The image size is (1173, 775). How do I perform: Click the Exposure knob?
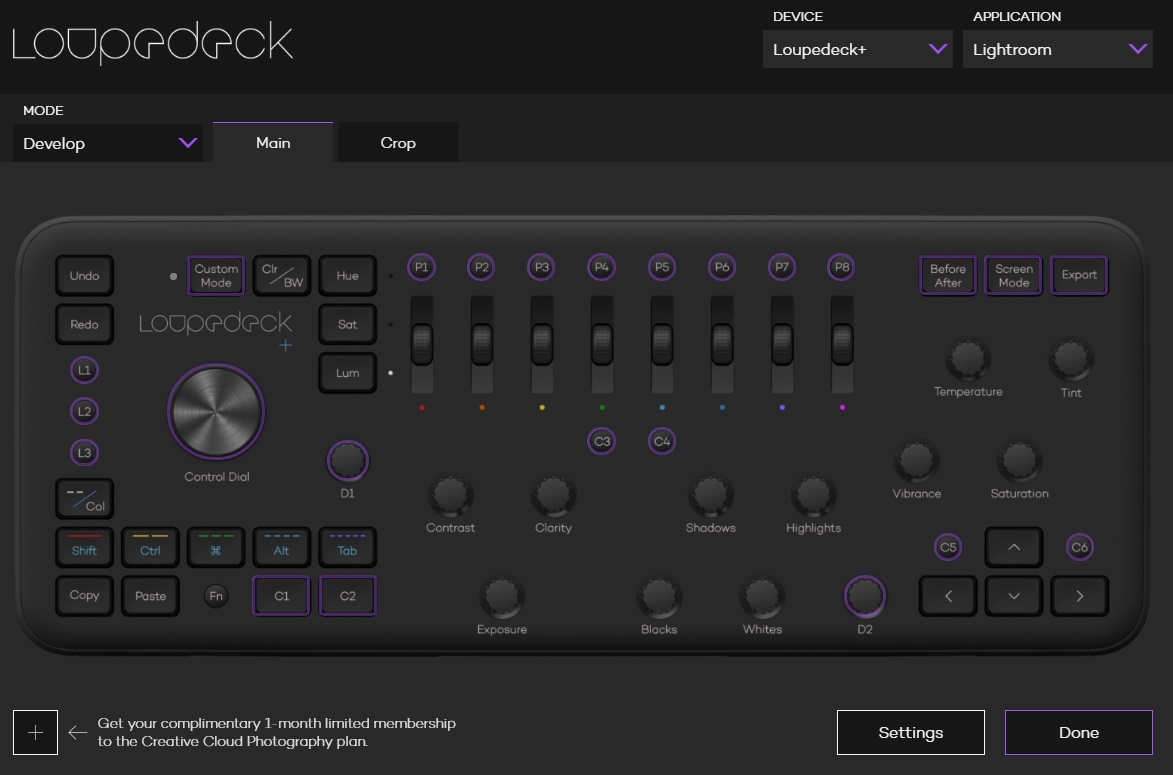click(502, 596)
